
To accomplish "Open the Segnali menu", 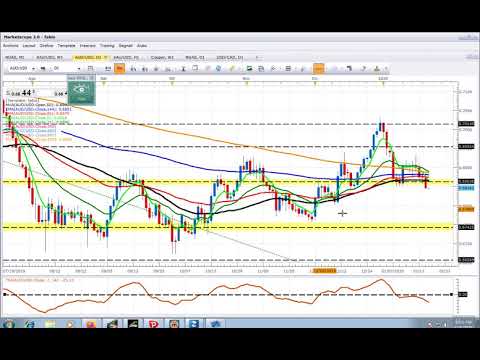I will pyautogui.click(x=126, y=46).
